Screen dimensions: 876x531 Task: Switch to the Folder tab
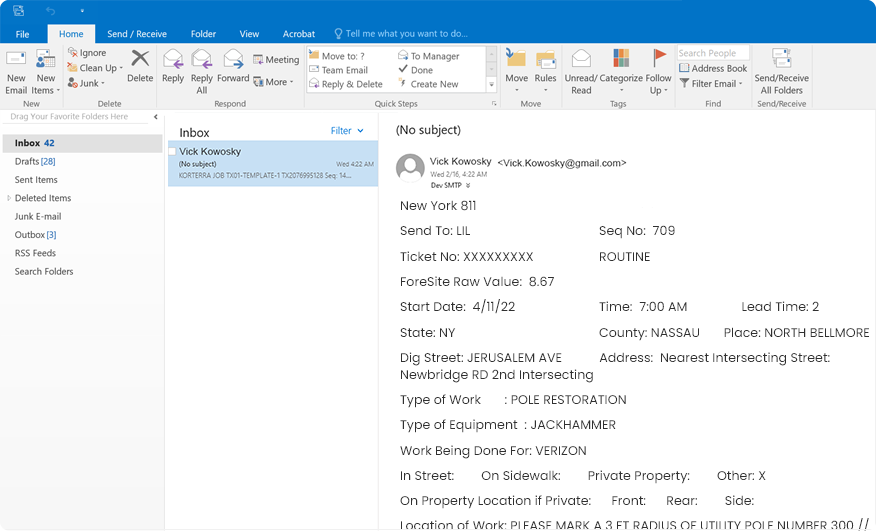(203, 34)
